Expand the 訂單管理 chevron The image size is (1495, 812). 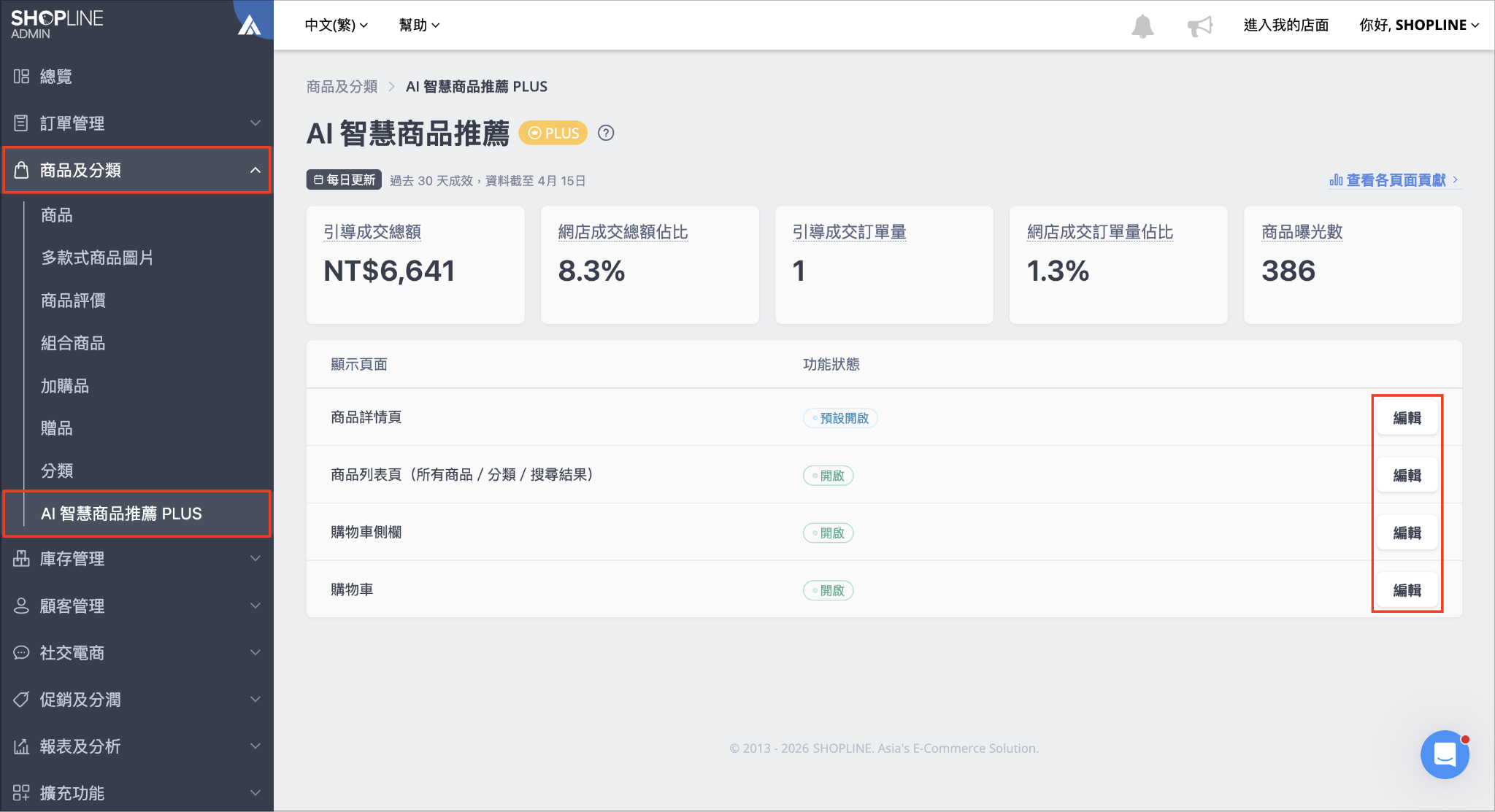point(255,123)
